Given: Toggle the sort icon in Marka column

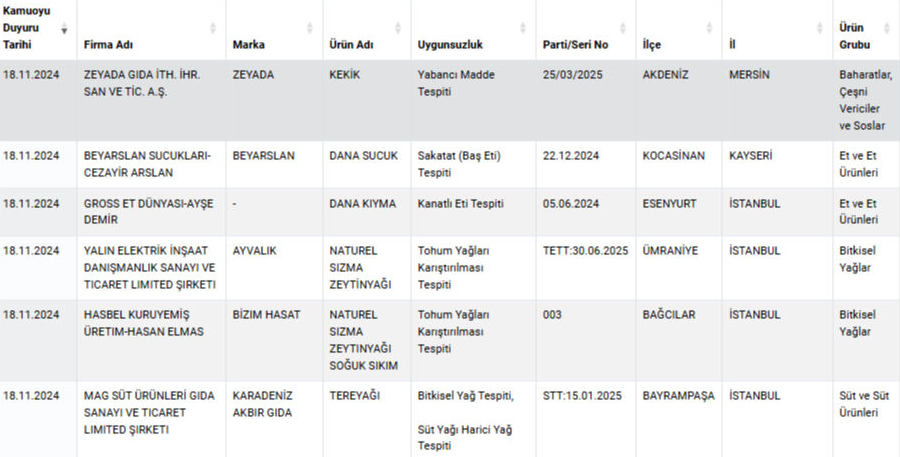Looking at the screenshot, I should point(311,29).
